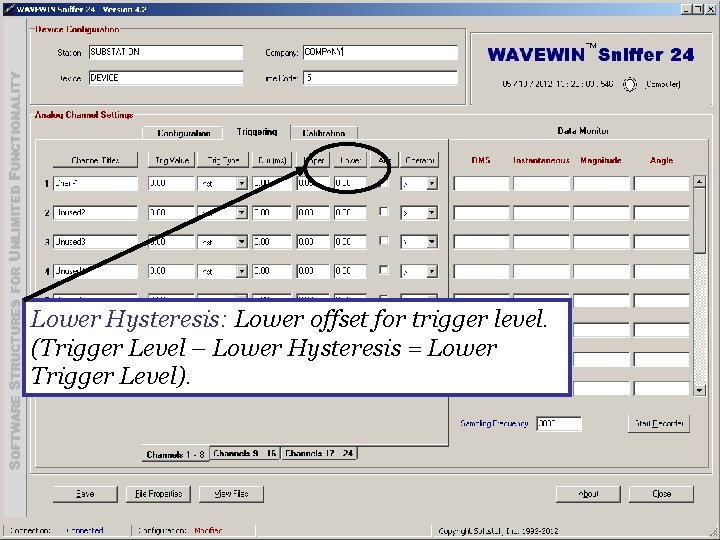Click the Operand column header button
Screen dimensions: 720x540
coord(420,160)
